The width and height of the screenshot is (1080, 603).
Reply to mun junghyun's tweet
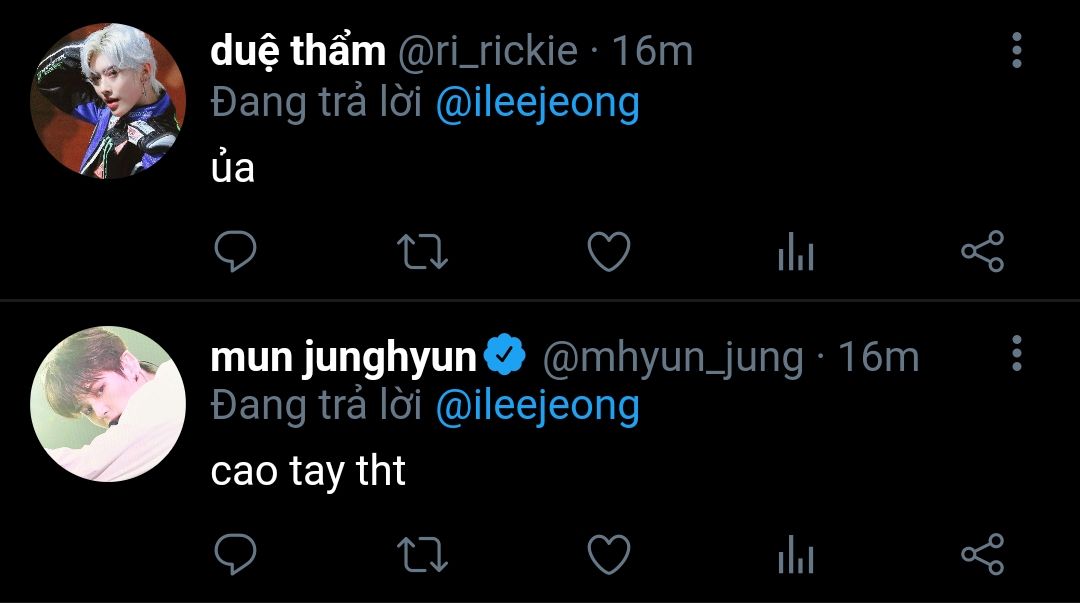236,554
